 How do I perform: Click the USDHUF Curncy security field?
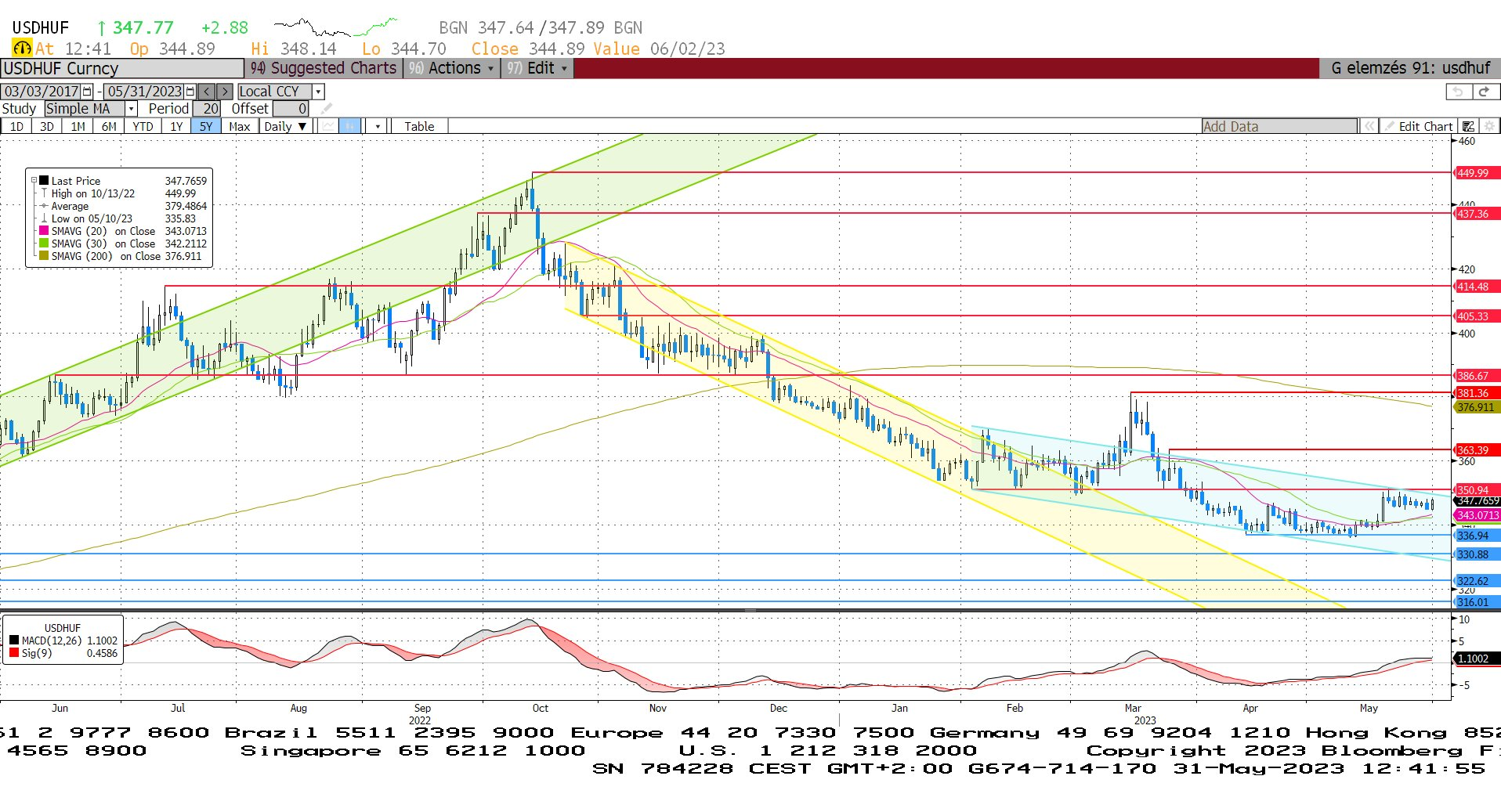(x=122, y=68)
